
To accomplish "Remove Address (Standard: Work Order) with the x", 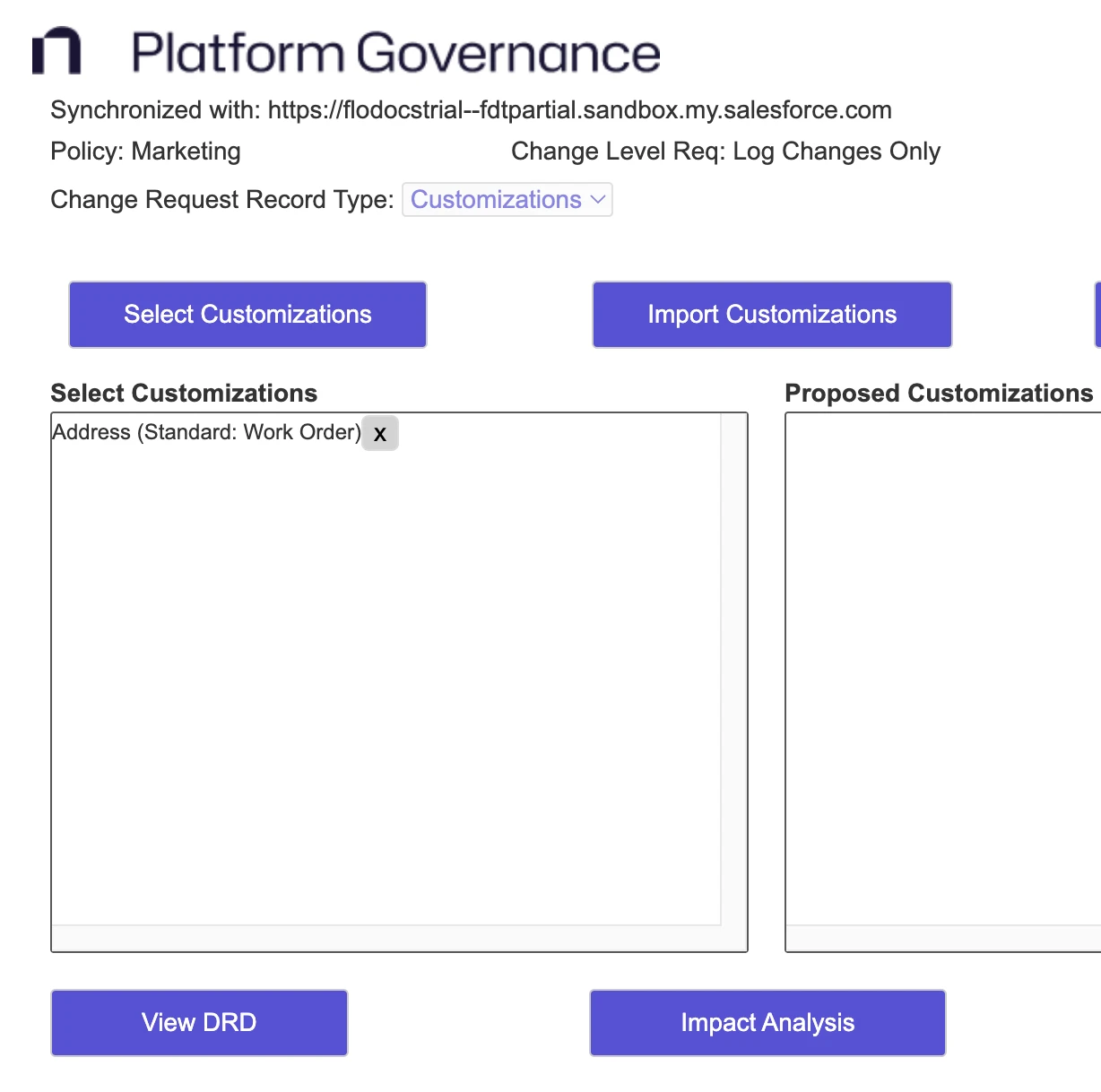I will coord(380,434).
